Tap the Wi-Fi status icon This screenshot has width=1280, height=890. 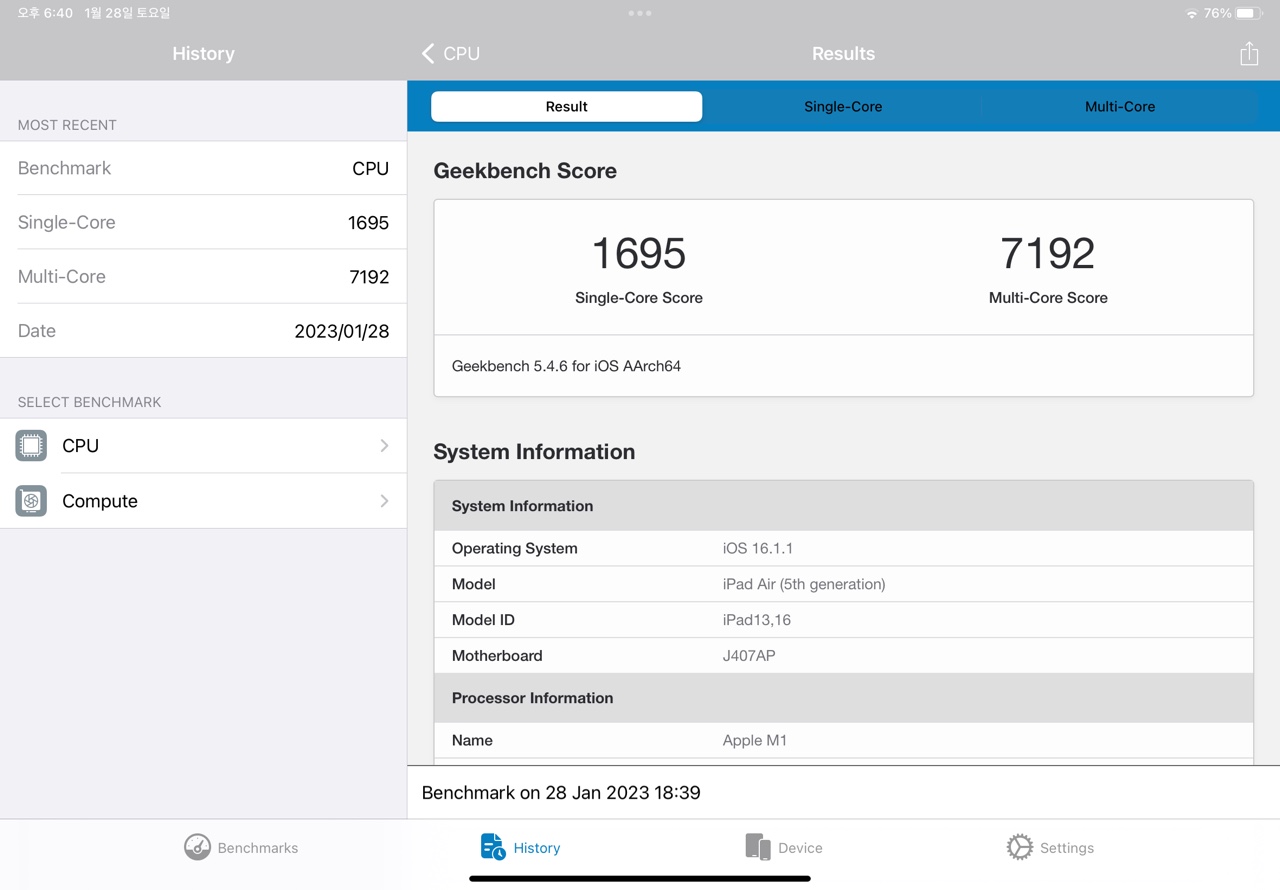pyautogui.click(x=1191, y=14)
